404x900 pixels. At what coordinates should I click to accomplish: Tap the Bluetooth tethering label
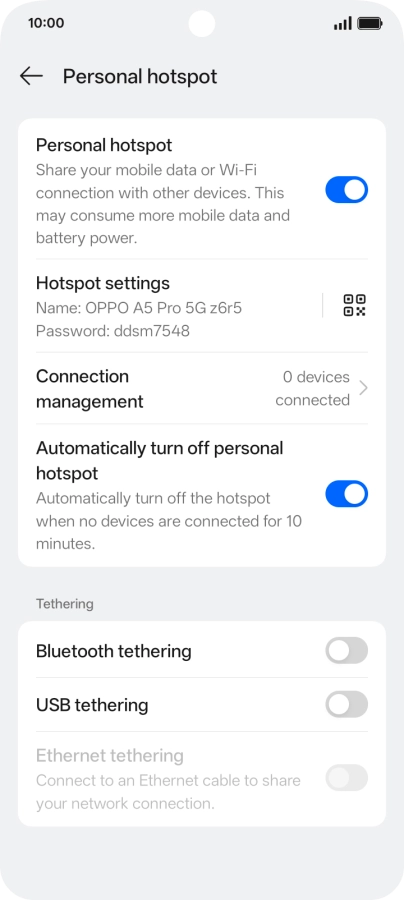114,651
